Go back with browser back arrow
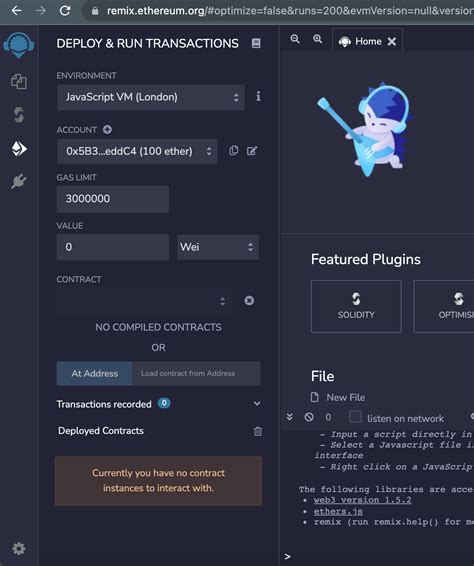The width and height of the screenshot is (474, 566). pos(16,11)
